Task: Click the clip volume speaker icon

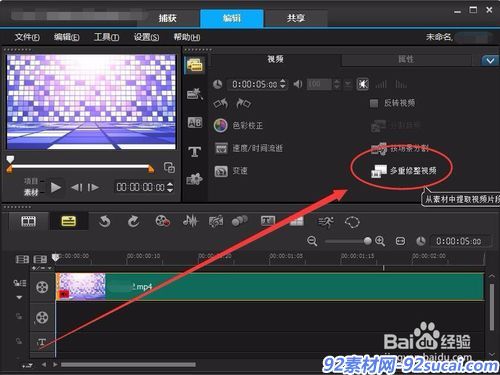Action: (298, 84)
